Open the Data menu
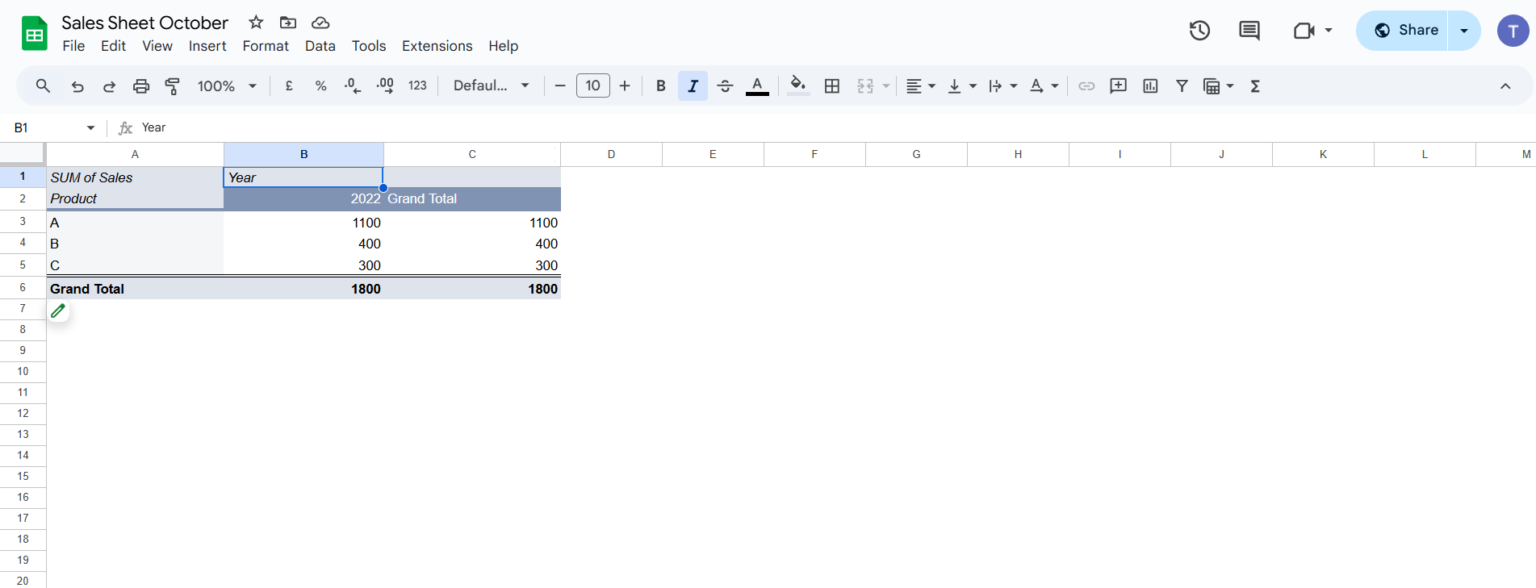The image size is (1536, 588). pos(320,46)
